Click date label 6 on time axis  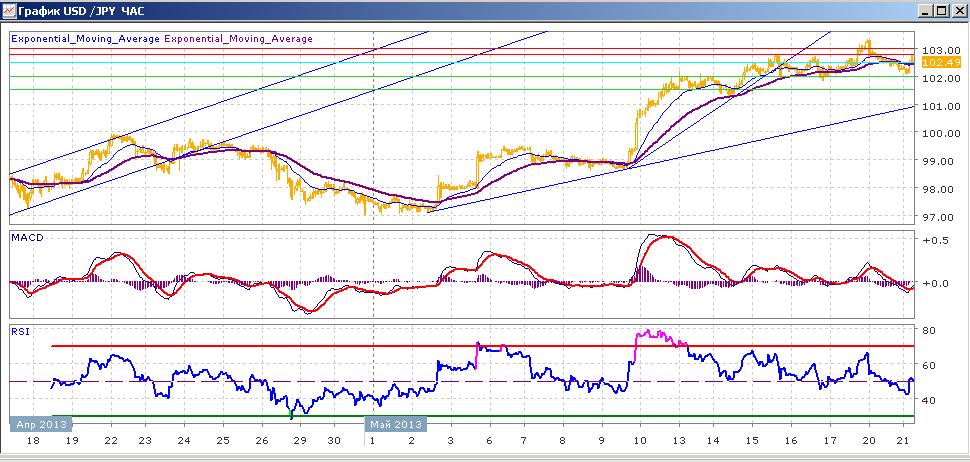pyautogui.click(x=489, y=441)
